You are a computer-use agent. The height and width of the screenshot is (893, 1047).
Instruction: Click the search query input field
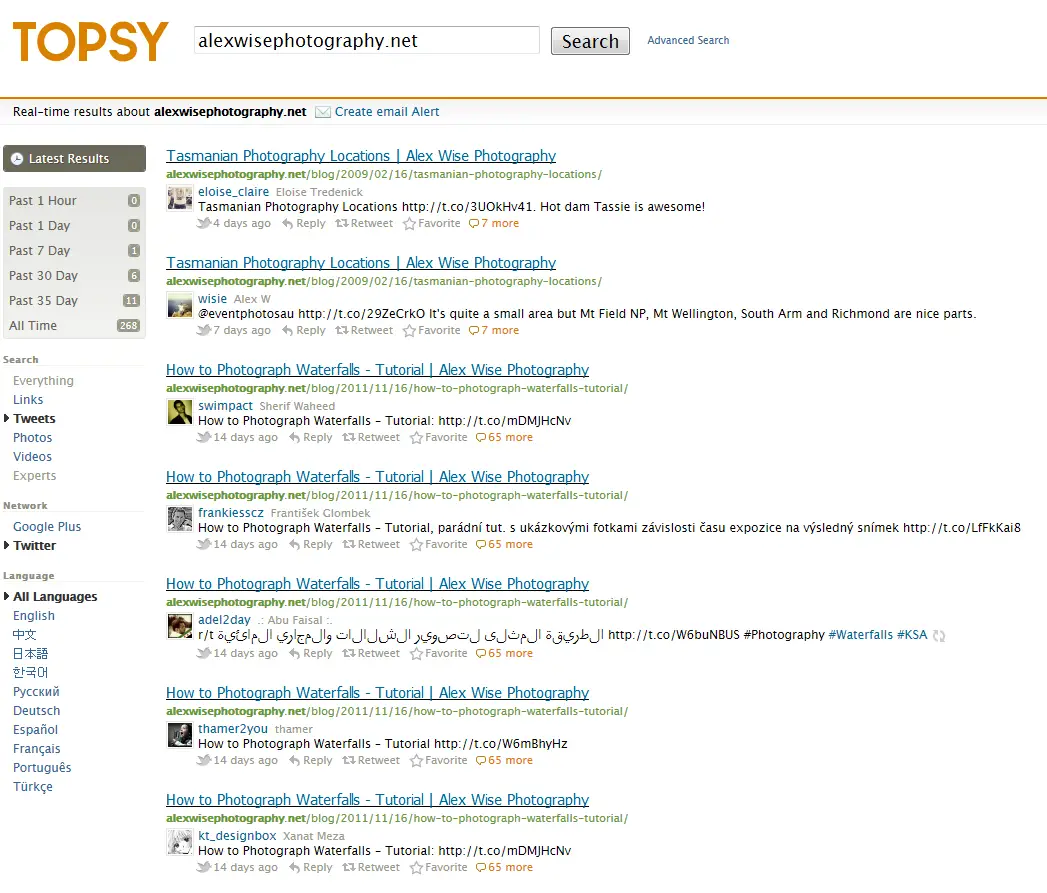tap(367, 41)
